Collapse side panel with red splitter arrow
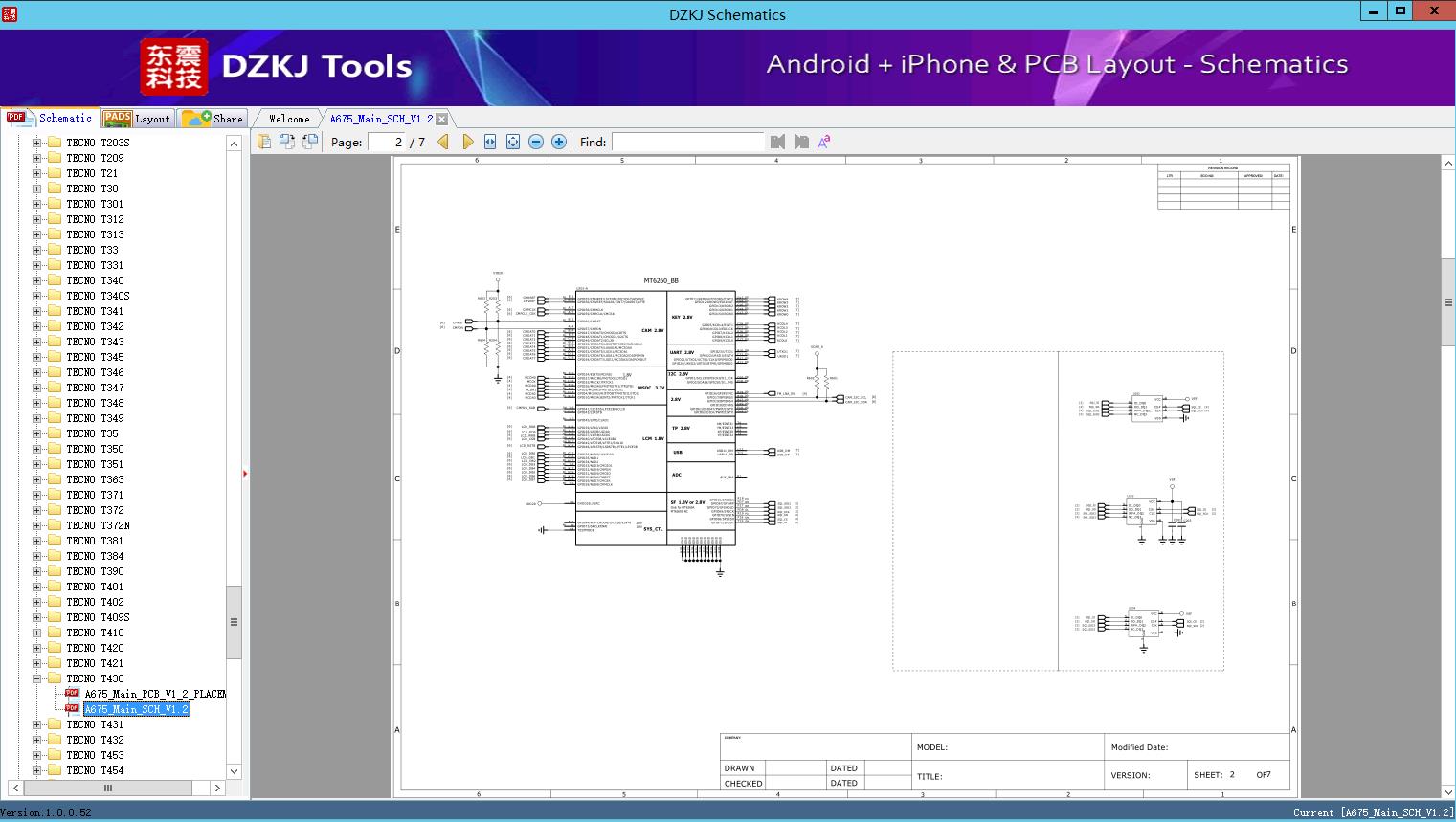The height and width of the screenshot is (822, 1456). (x=245, y=473)
